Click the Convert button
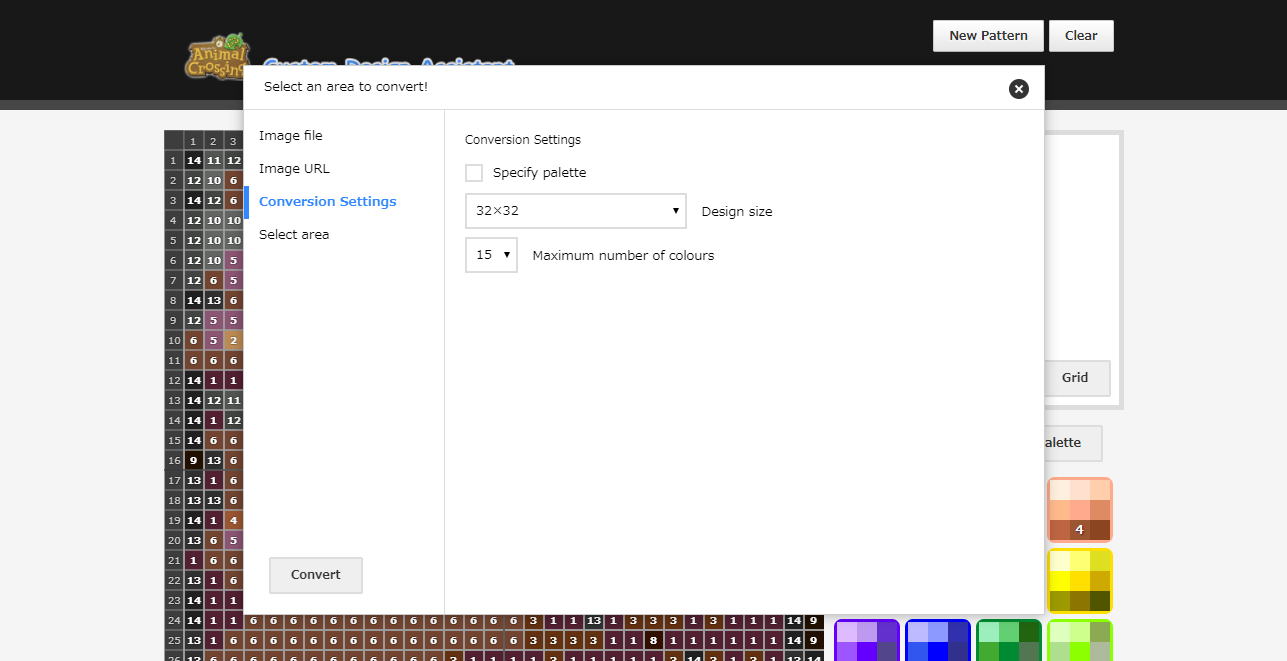 [316, 575]
